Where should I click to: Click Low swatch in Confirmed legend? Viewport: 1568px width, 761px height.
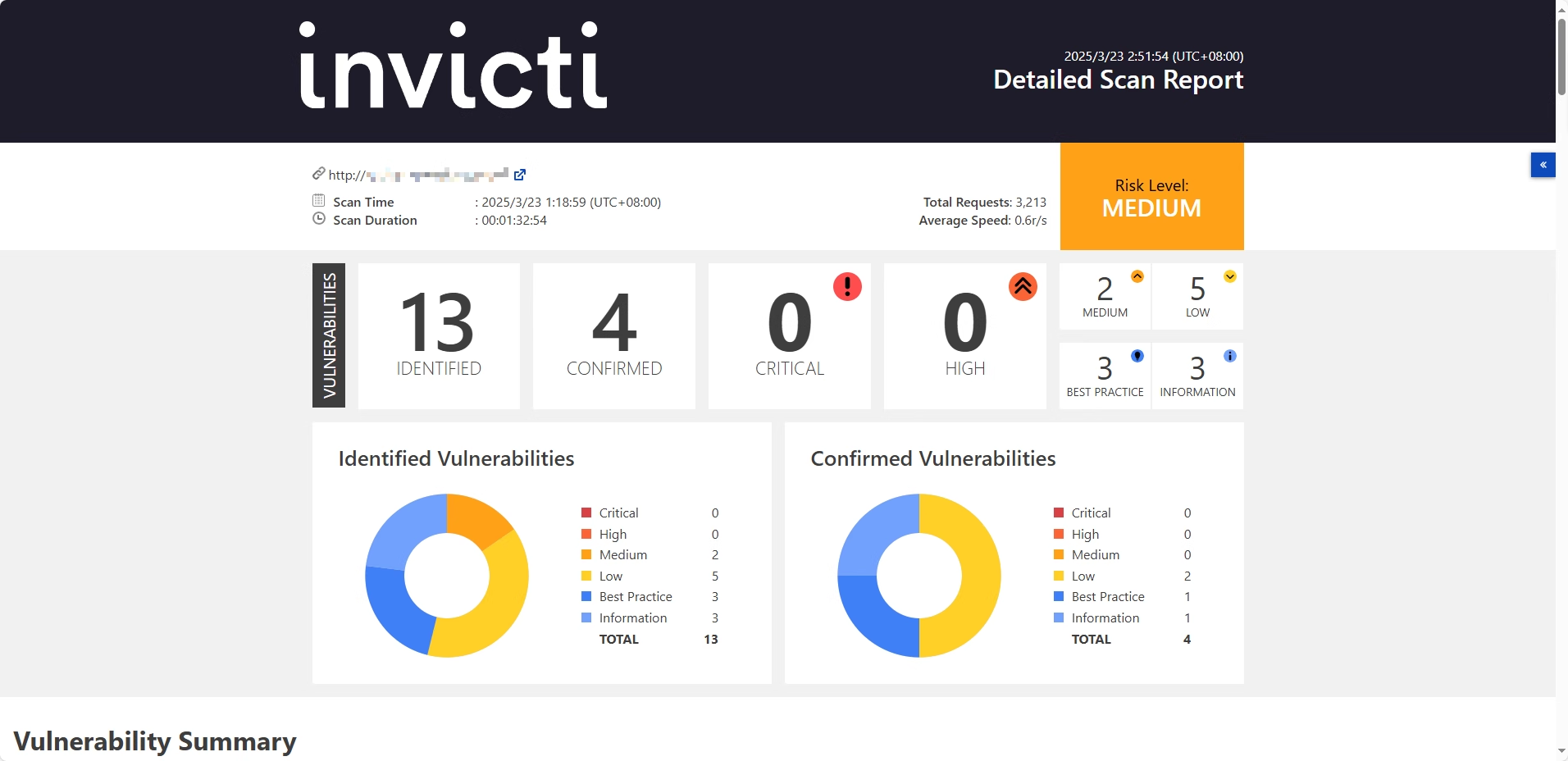(1059, 576)
